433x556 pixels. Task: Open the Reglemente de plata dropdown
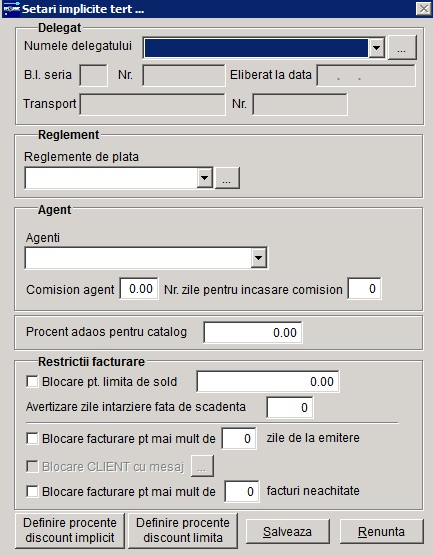205,178
